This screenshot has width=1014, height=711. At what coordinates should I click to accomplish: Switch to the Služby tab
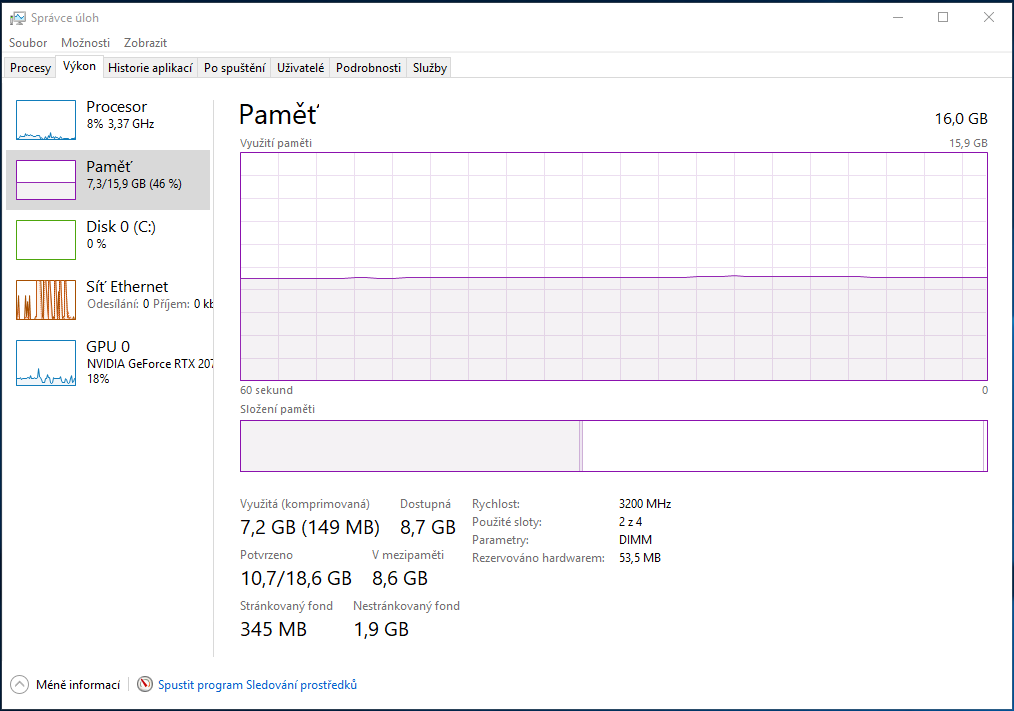[430, 68]
